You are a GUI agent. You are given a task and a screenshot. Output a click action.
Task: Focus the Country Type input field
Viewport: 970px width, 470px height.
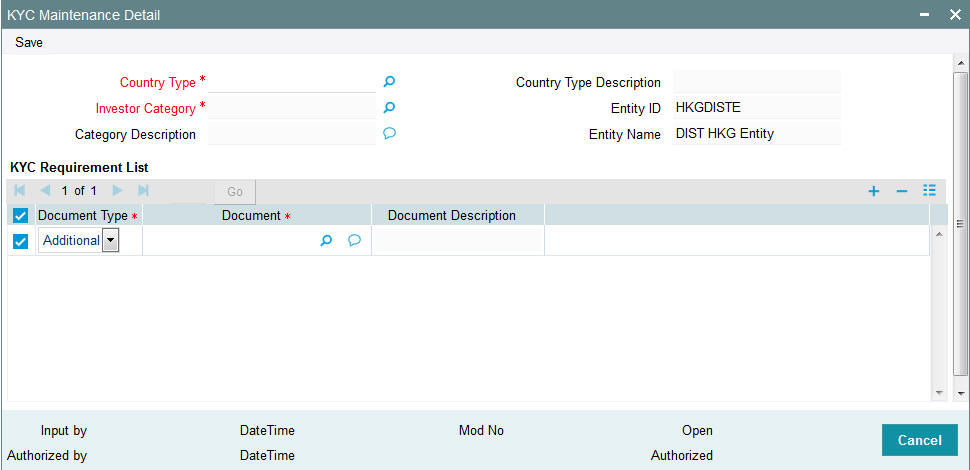[x=292, y=82]
